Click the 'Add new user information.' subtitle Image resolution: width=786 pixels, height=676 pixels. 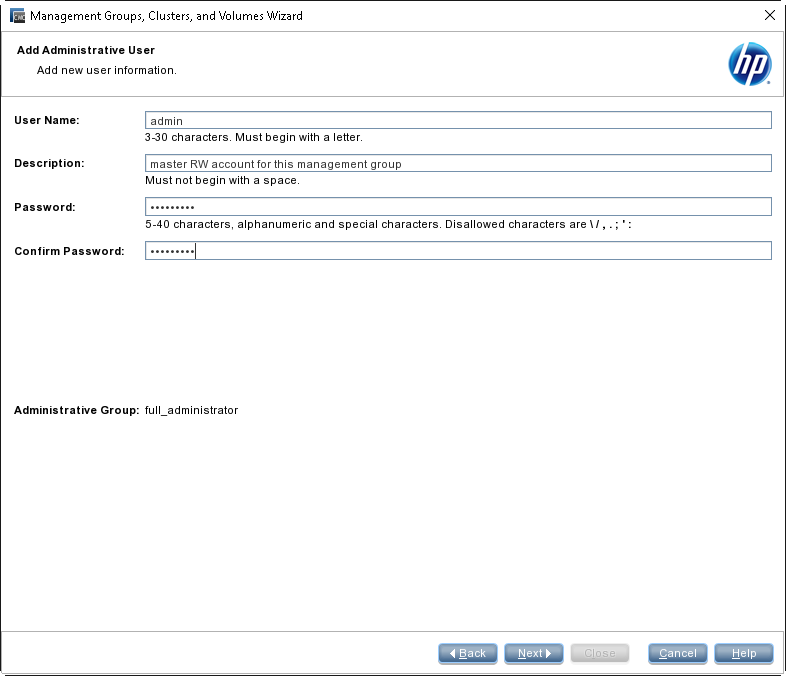[x=107, y=70]
